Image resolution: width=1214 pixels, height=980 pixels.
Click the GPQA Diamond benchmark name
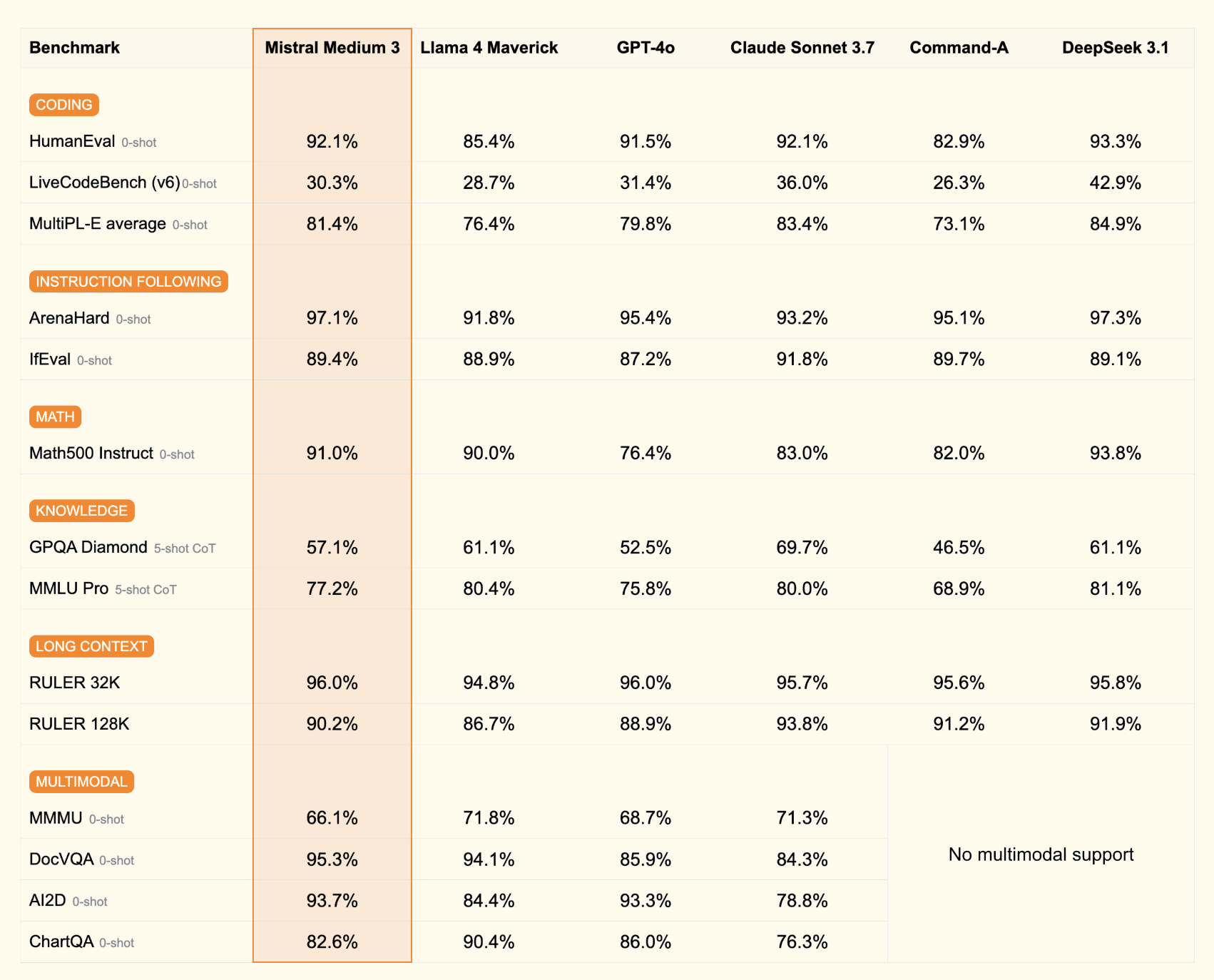pos(88,547)
